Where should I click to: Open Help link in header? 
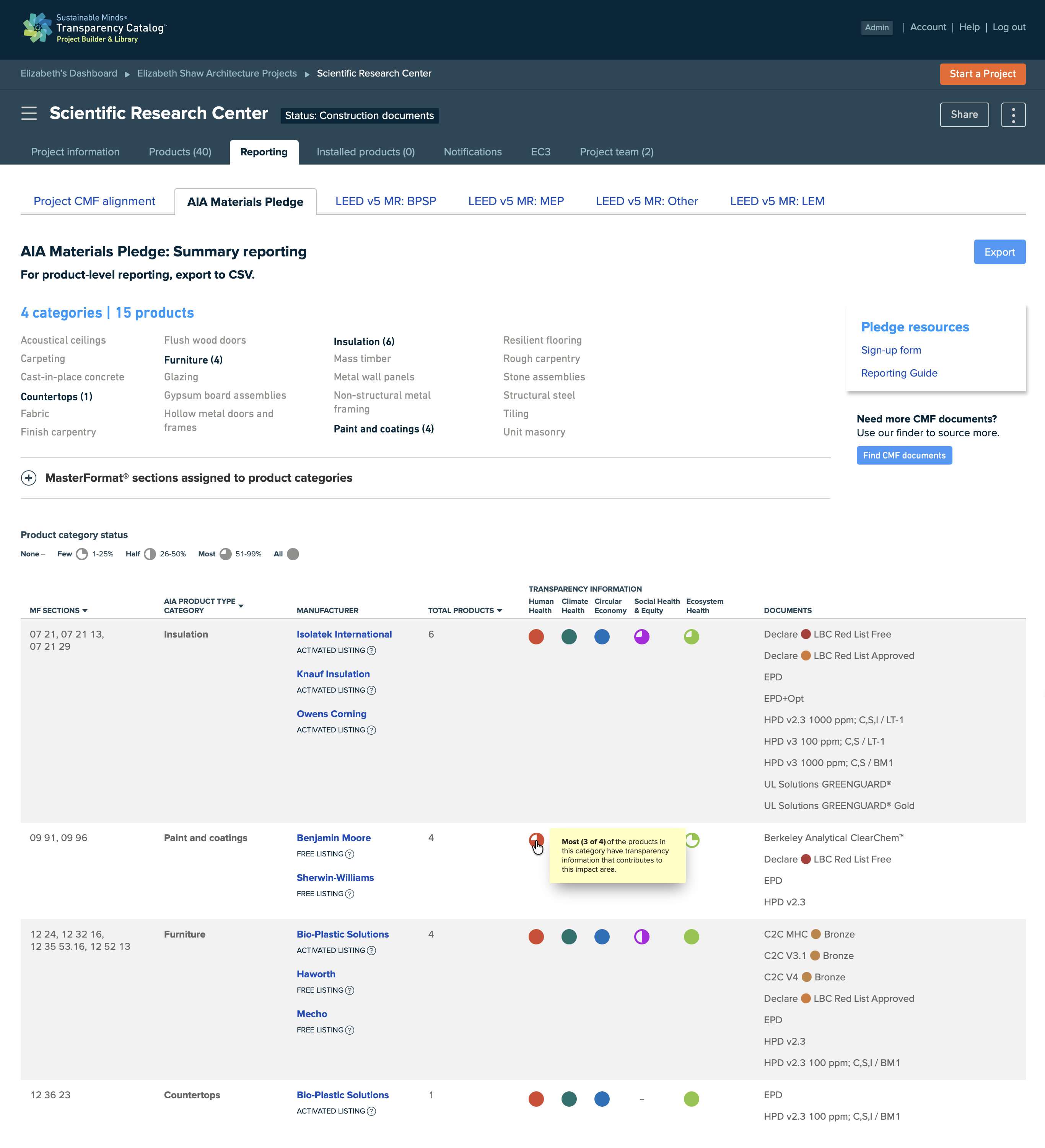coord(969,27)
